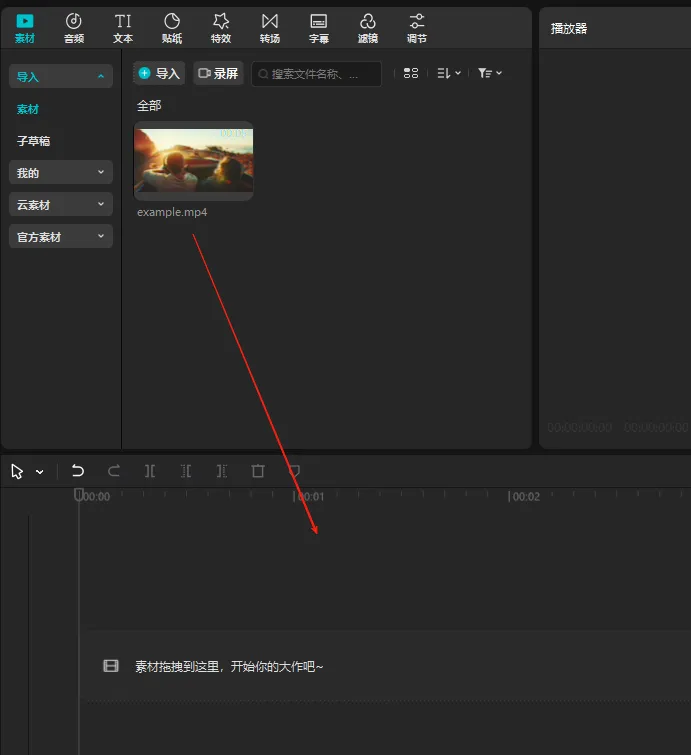Click the undo arrow in timeline toolbar
Viewport: 691px width, 755px height.
click(78, 470)
